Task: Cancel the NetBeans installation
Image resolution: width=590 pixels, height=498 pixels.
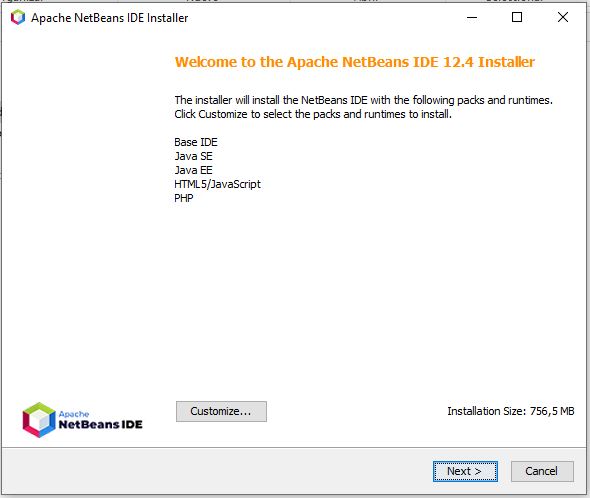Action: [x=542, y=471]
